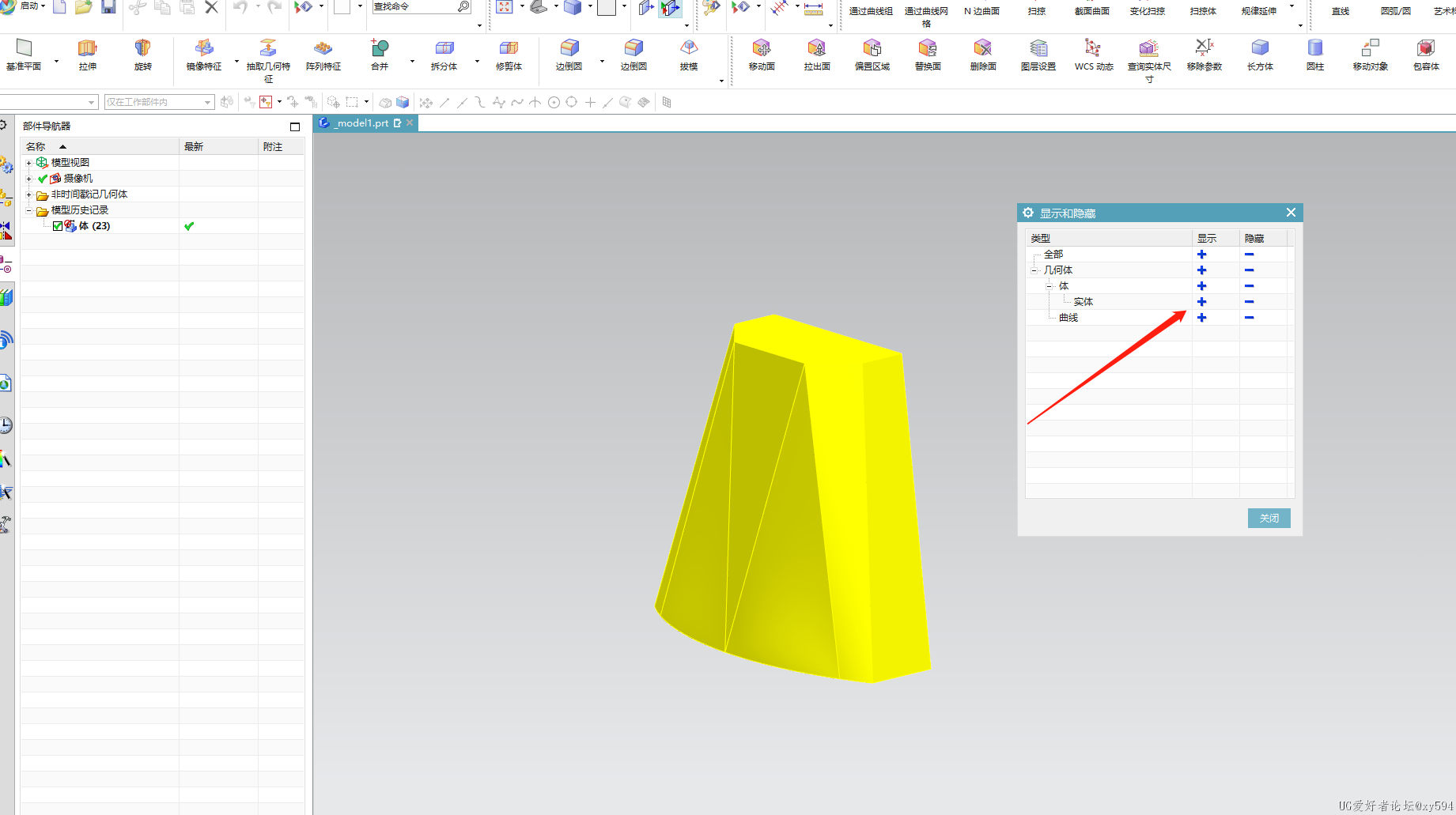Click the 包容体 bounding body tool
The width and height of the screenshot is (1456, 815).
[x=1426, y=55]
